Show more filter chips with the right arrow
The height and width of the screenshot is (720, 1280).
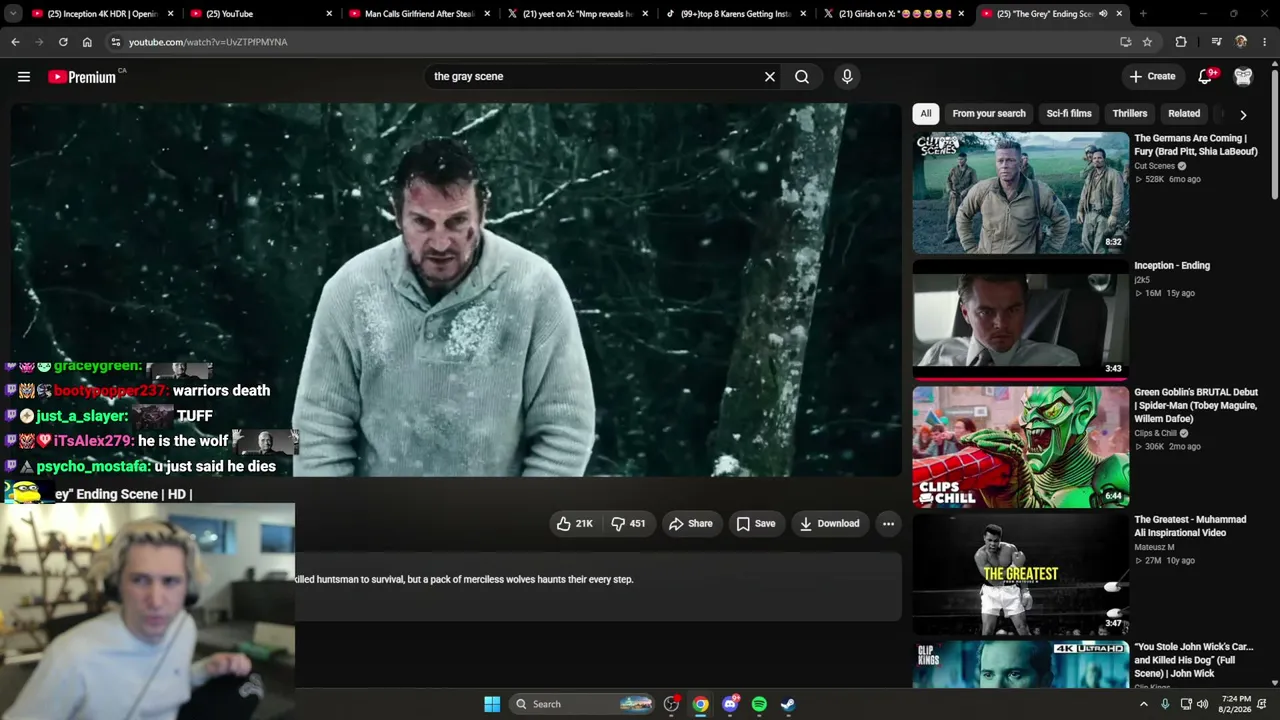1243,114
